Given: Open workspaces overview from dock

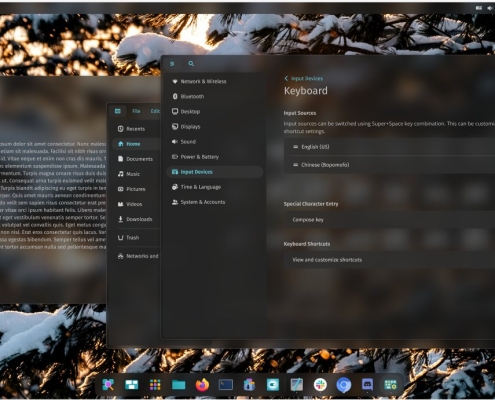Looking at the screenshot, I should click(x=131, y=385).
